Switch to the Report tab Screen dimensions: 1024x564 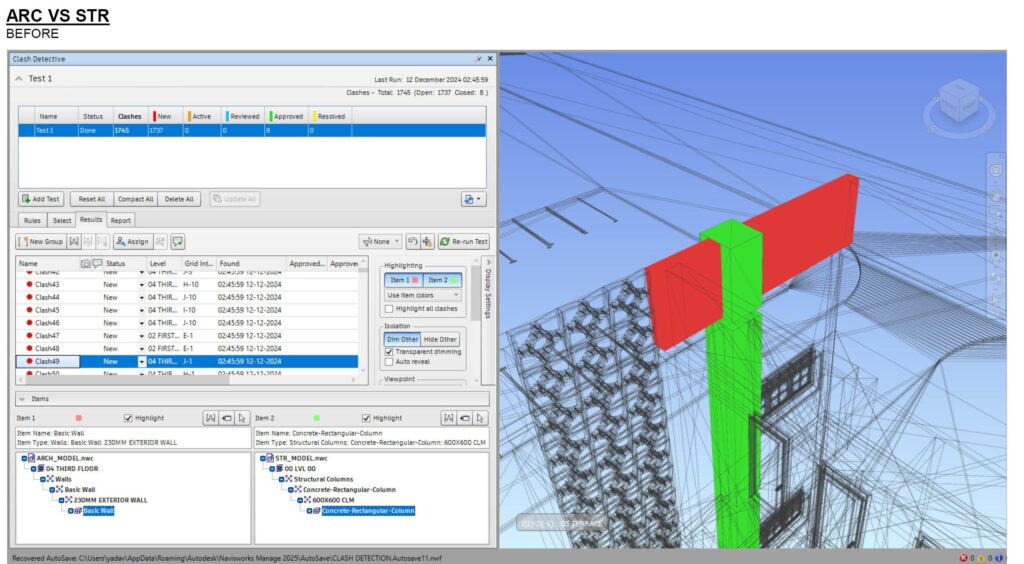coord(120,220)
